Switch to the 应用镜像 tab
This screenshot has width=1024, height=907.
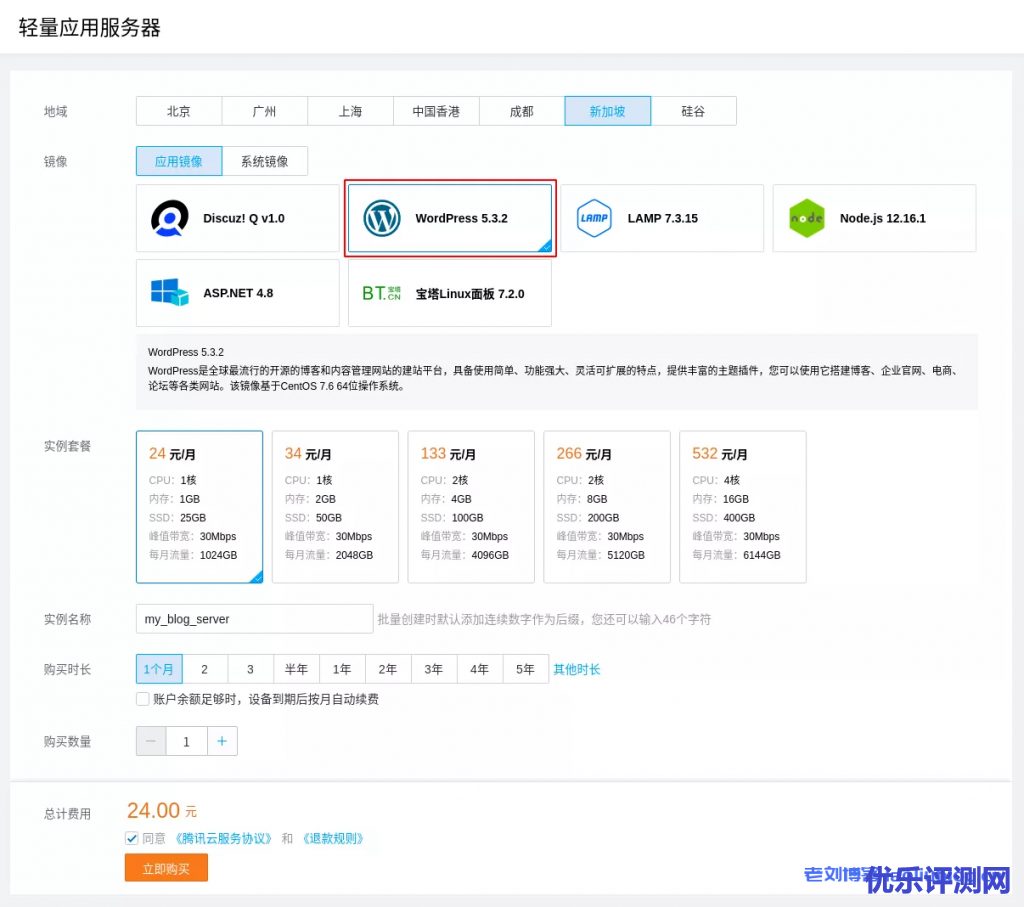coord(179,161)
